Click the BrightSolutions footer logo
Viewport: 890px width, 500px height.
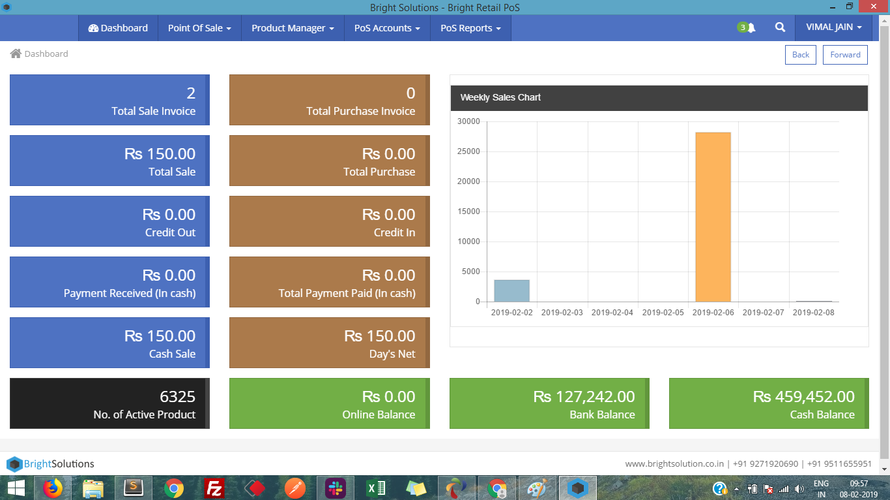click(51, 464)
